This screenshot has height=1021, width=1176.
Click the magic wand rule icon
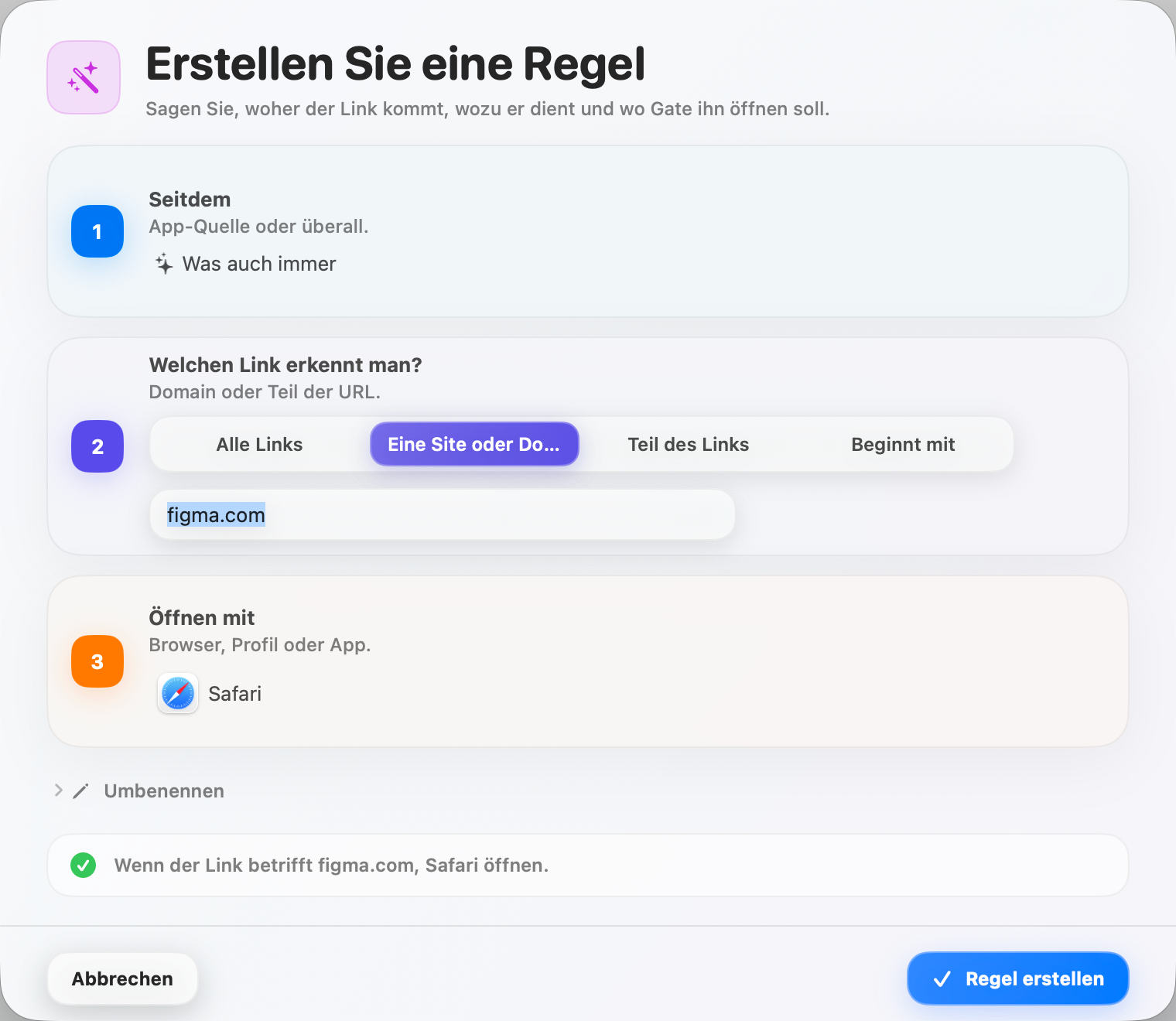(84, 77)
